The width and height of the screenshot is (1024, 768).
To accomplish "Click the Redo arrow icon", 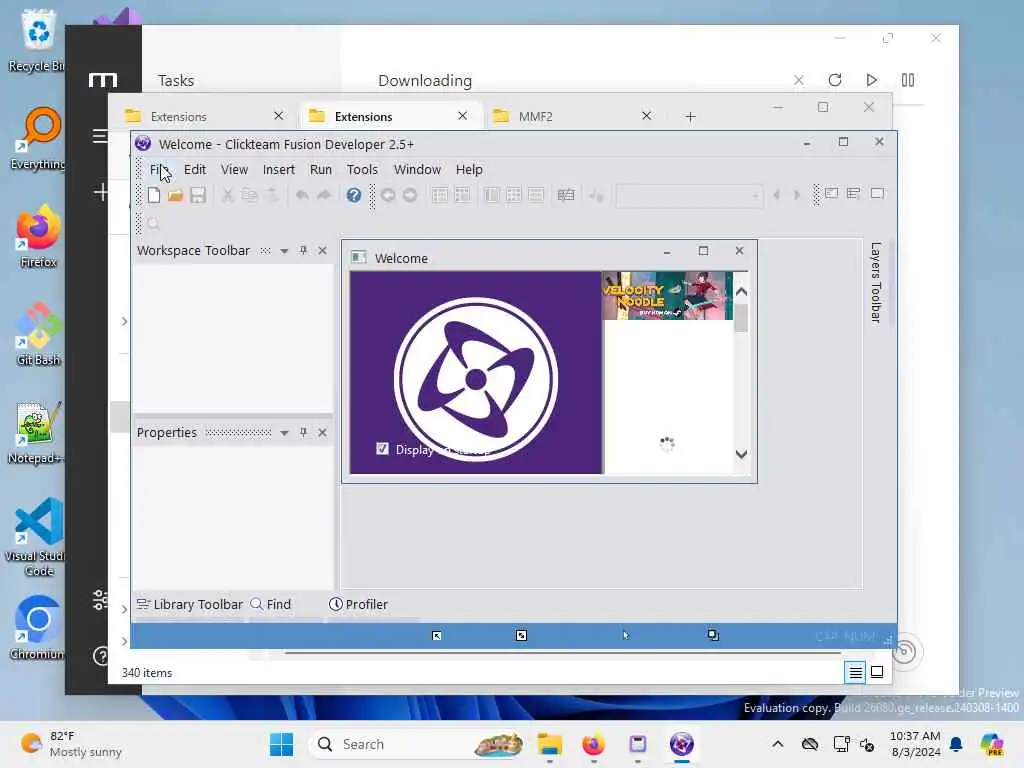I will pyautogui.click(x=324, y=195).
